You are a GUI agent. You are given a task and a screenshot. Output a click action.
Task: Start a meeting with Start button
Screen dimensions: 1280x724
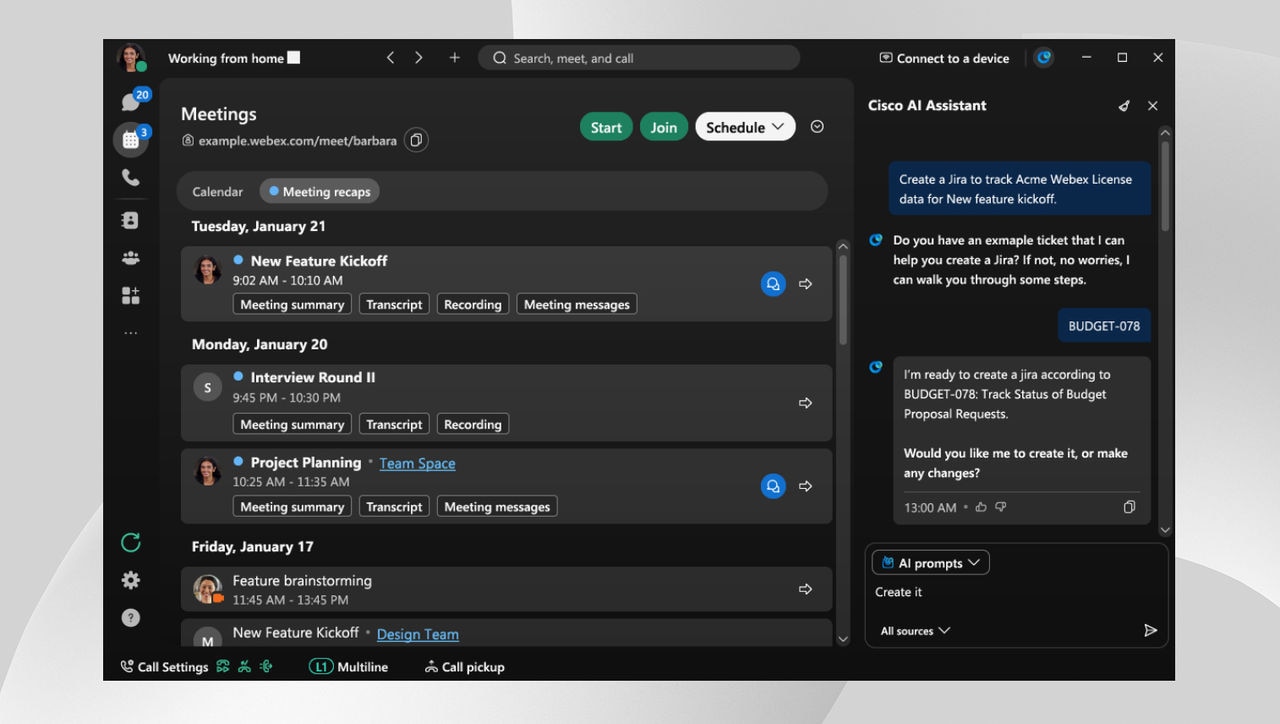pos(606,127)
